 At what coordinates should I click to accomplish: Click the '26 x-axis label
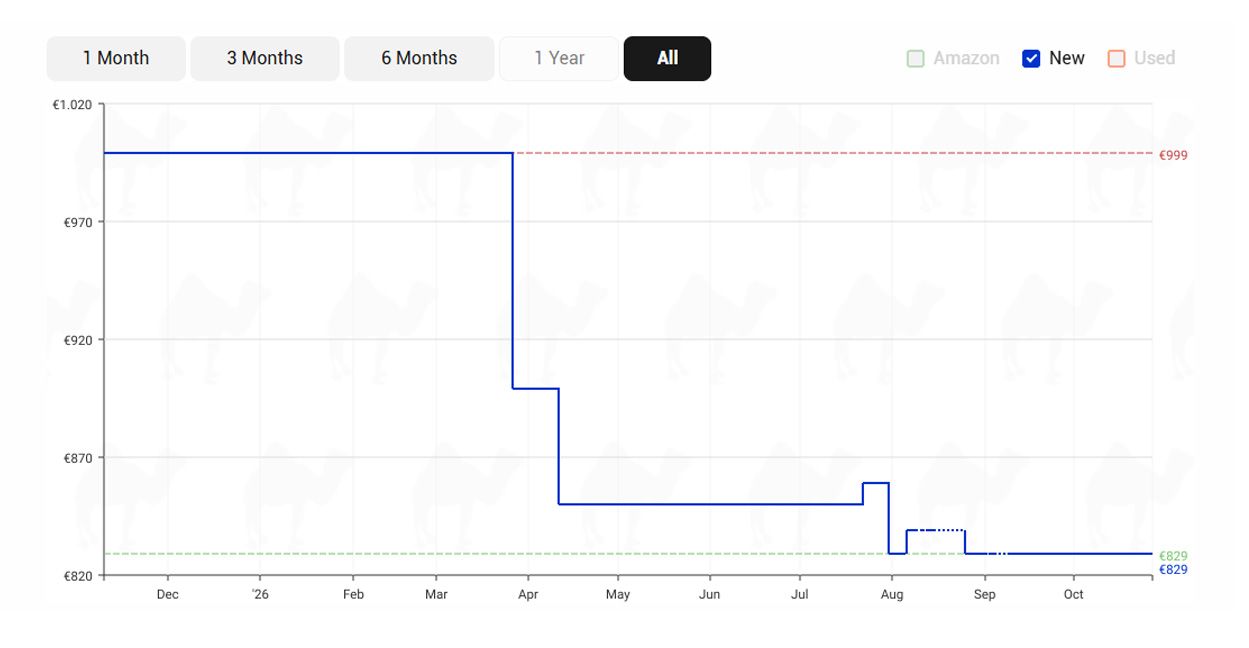point(260,594)
